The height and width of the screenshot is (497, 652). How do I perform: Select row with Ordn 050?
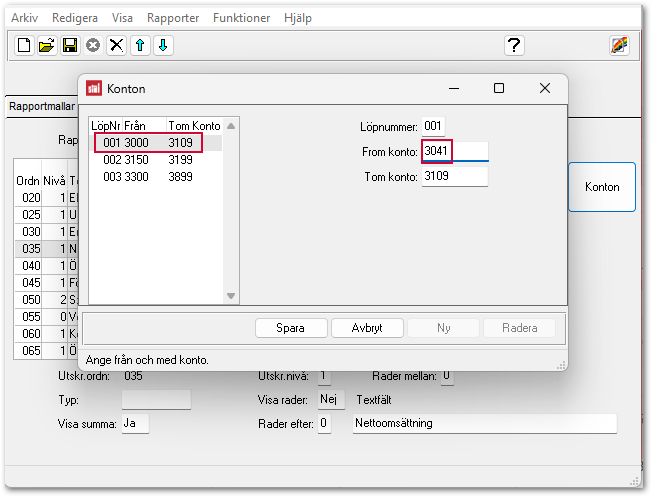tap(47, 300)
